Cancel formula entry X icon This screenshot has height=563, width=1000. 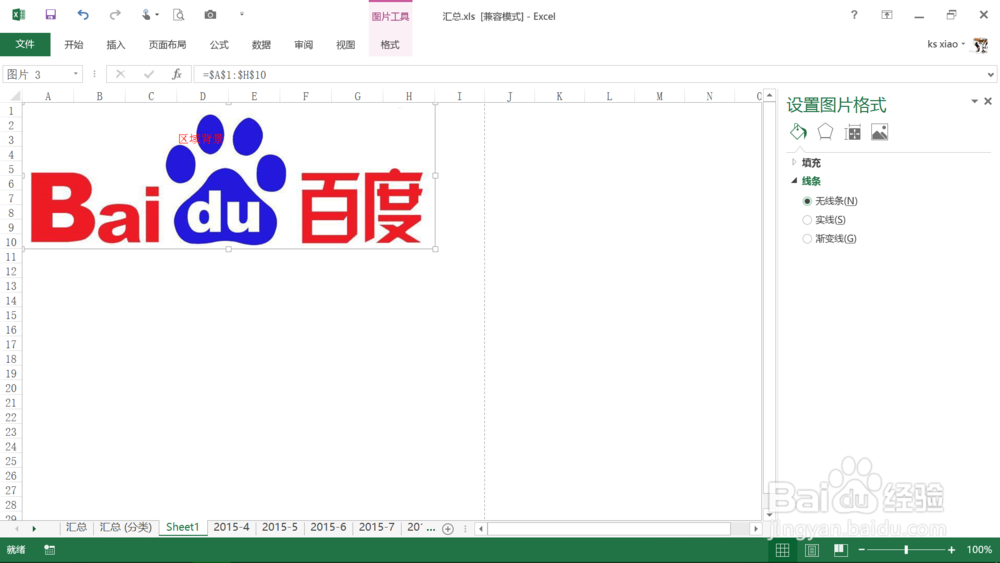click(x=120, y=75)
